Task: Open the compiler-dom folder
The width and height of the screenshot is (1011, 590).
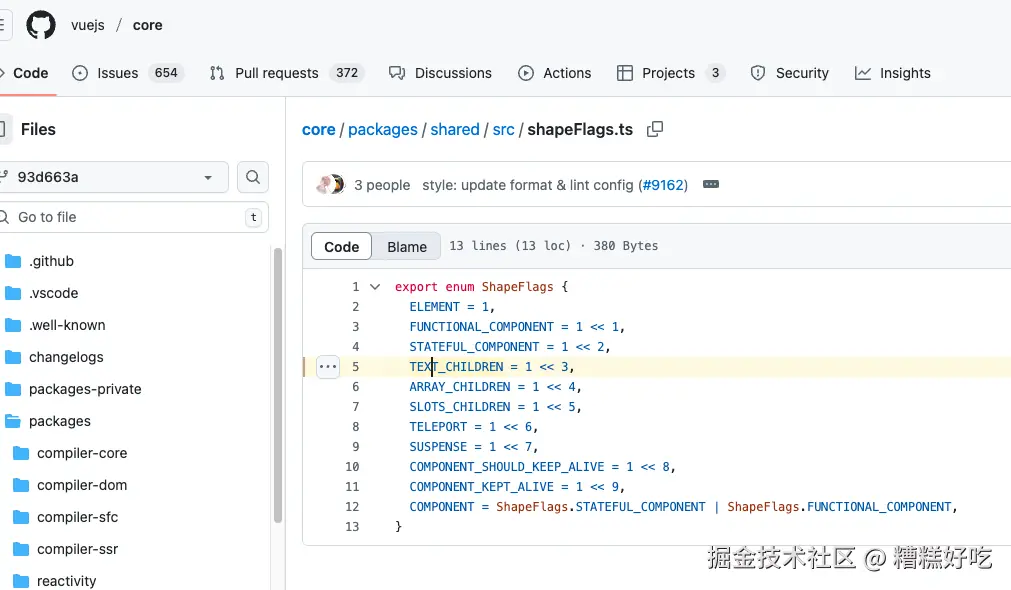Action: [x=82, y=485]
